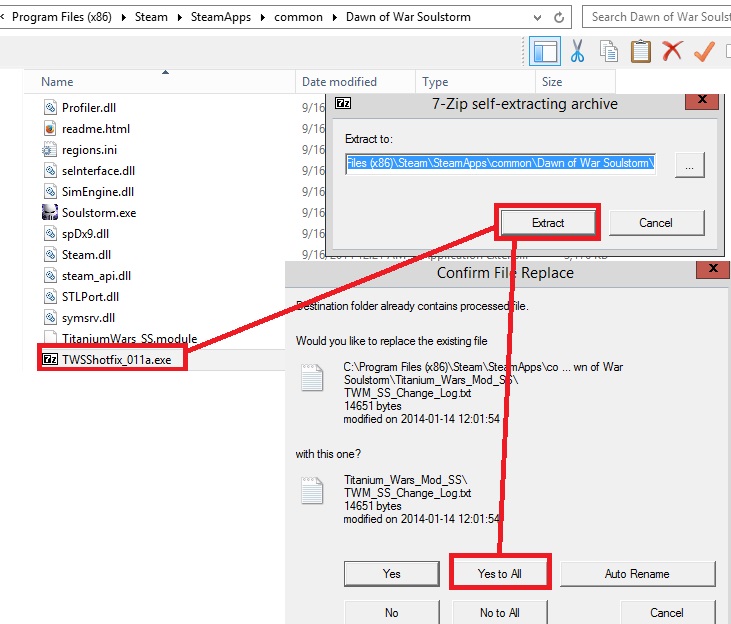
Task: Select STLPort.dll file
Action: (x=90, y=297)
